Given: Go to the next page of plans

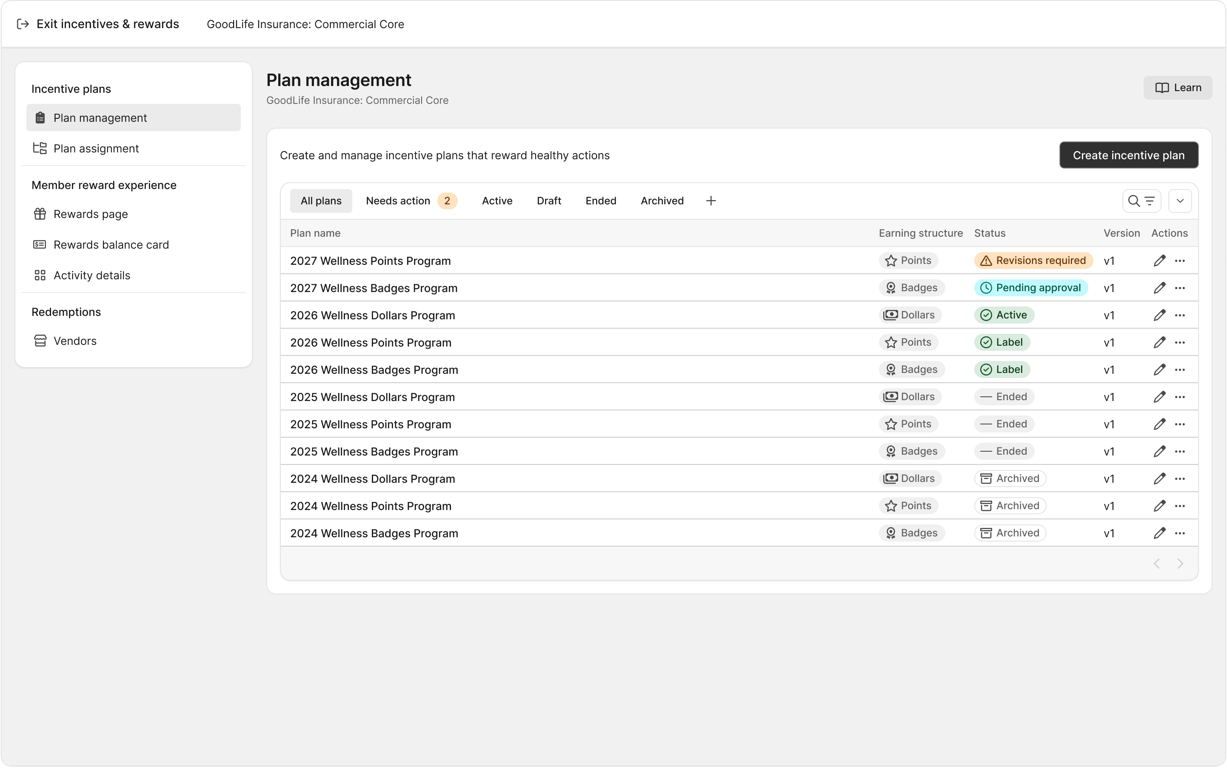Looking at the screenshot, I should point(1180,564).
